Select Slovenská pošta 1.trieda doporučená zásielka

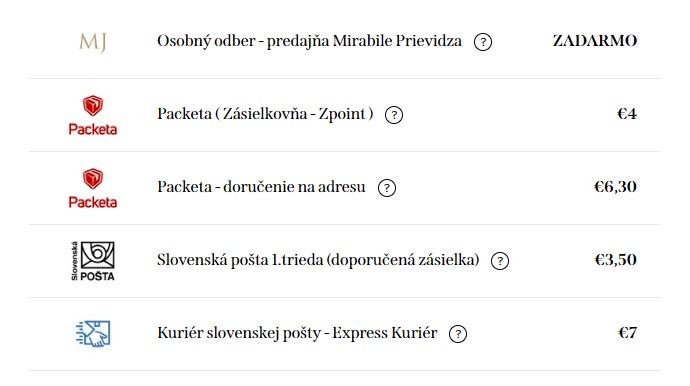coord(345,261)
